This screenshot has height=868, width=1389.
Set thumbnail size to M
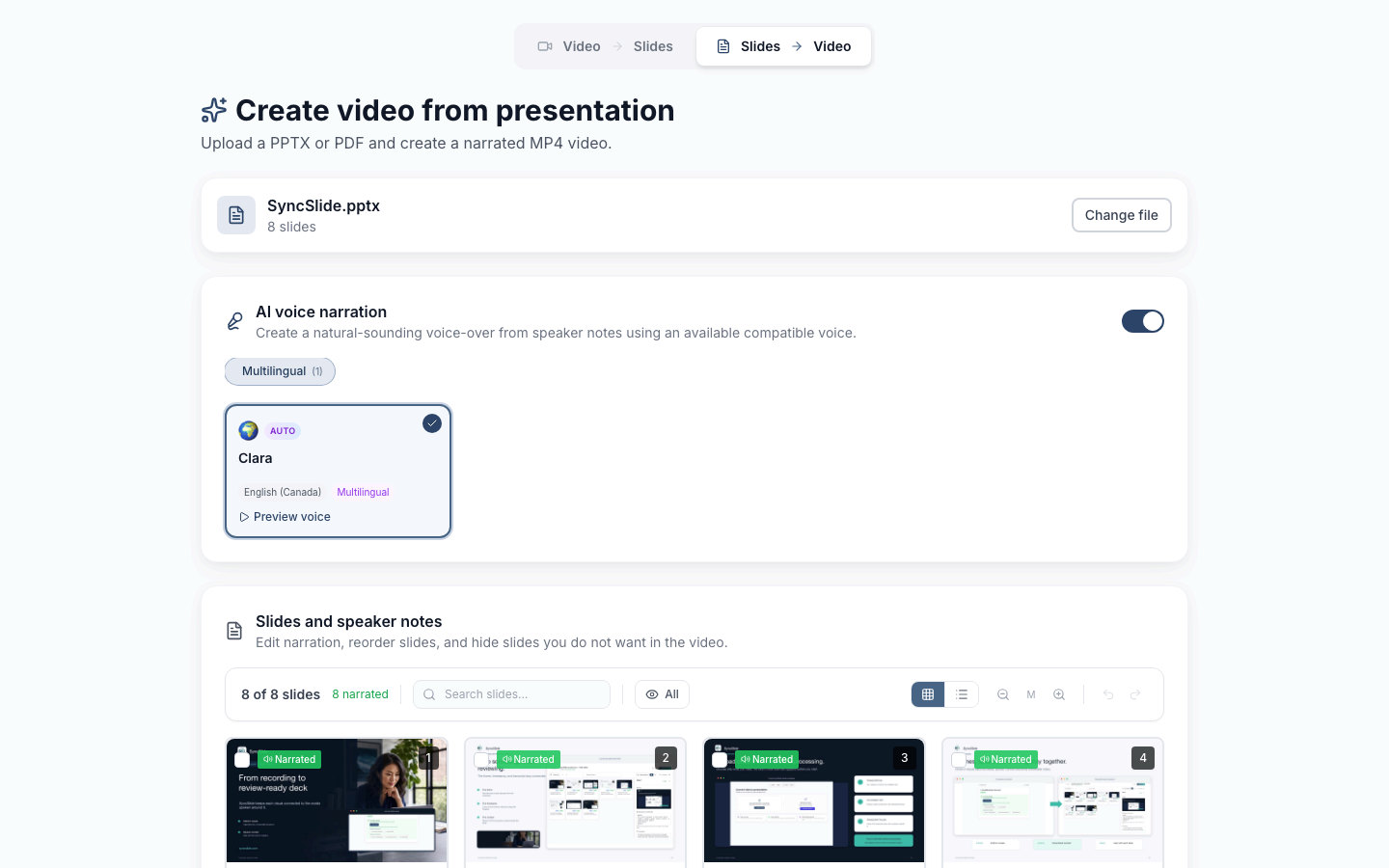[x=1031, y=694]
